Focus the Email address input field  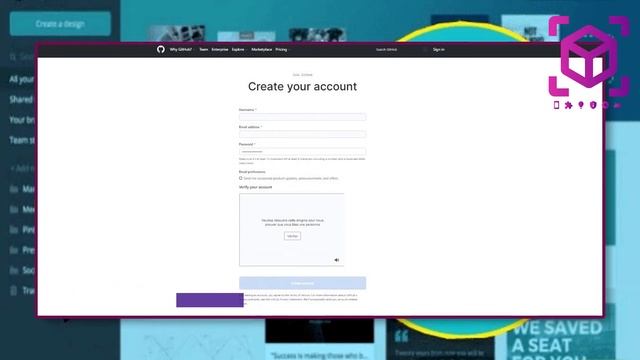click(x=302, y=134)
